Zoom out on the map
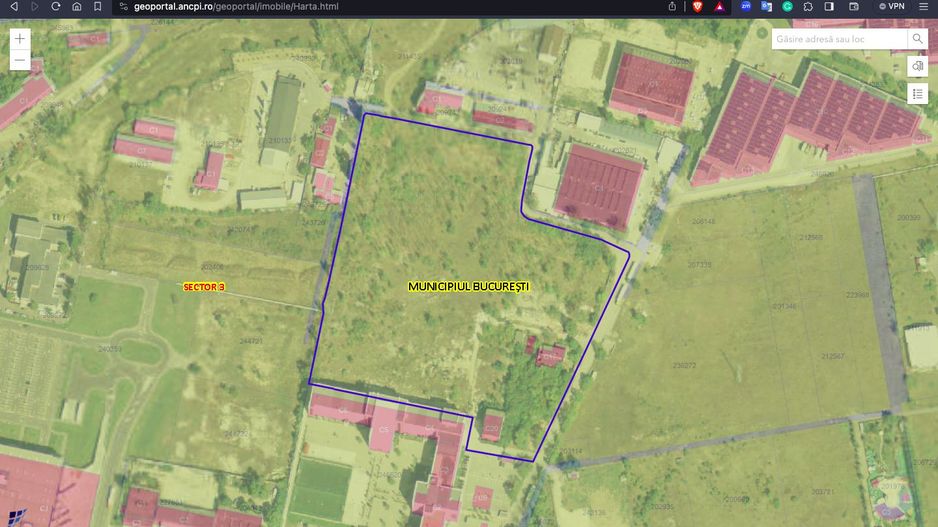 [x=20, y=60]
